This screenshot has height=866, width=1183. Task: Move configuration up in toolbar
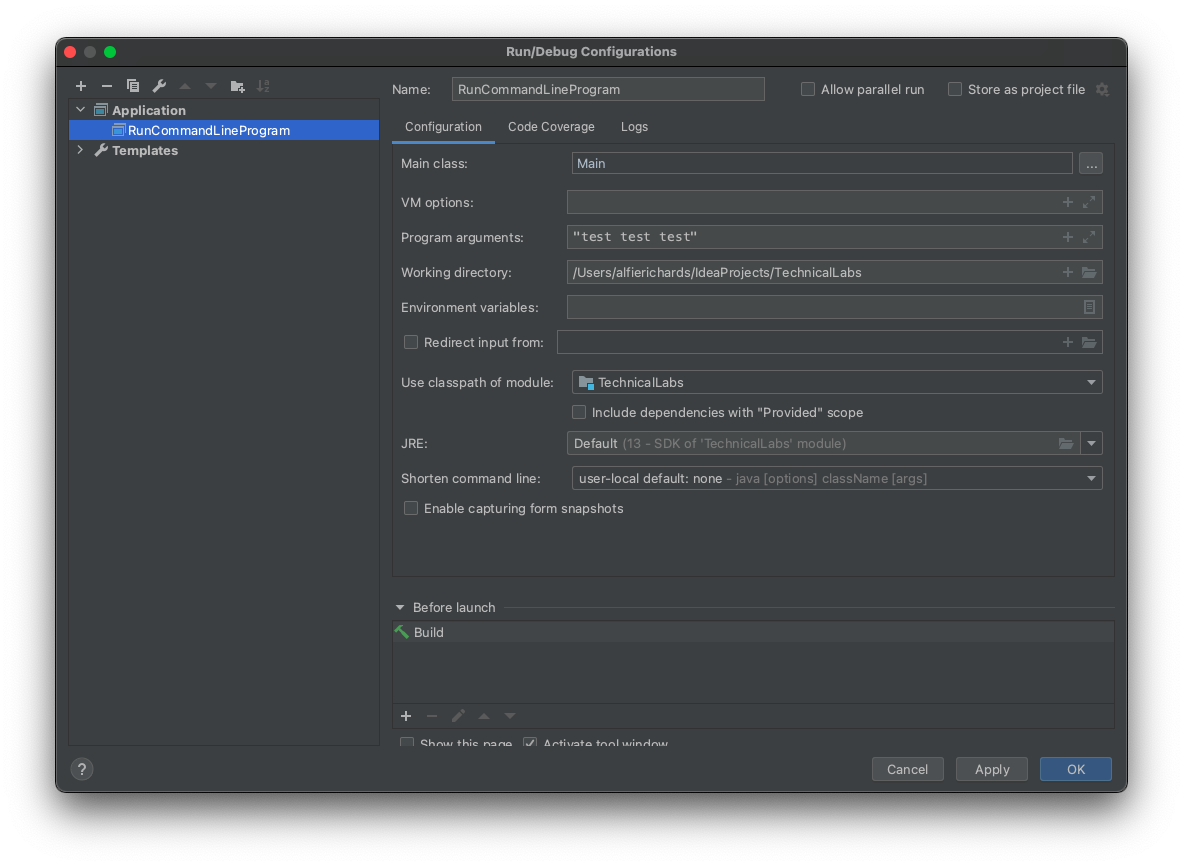[185, 86]
